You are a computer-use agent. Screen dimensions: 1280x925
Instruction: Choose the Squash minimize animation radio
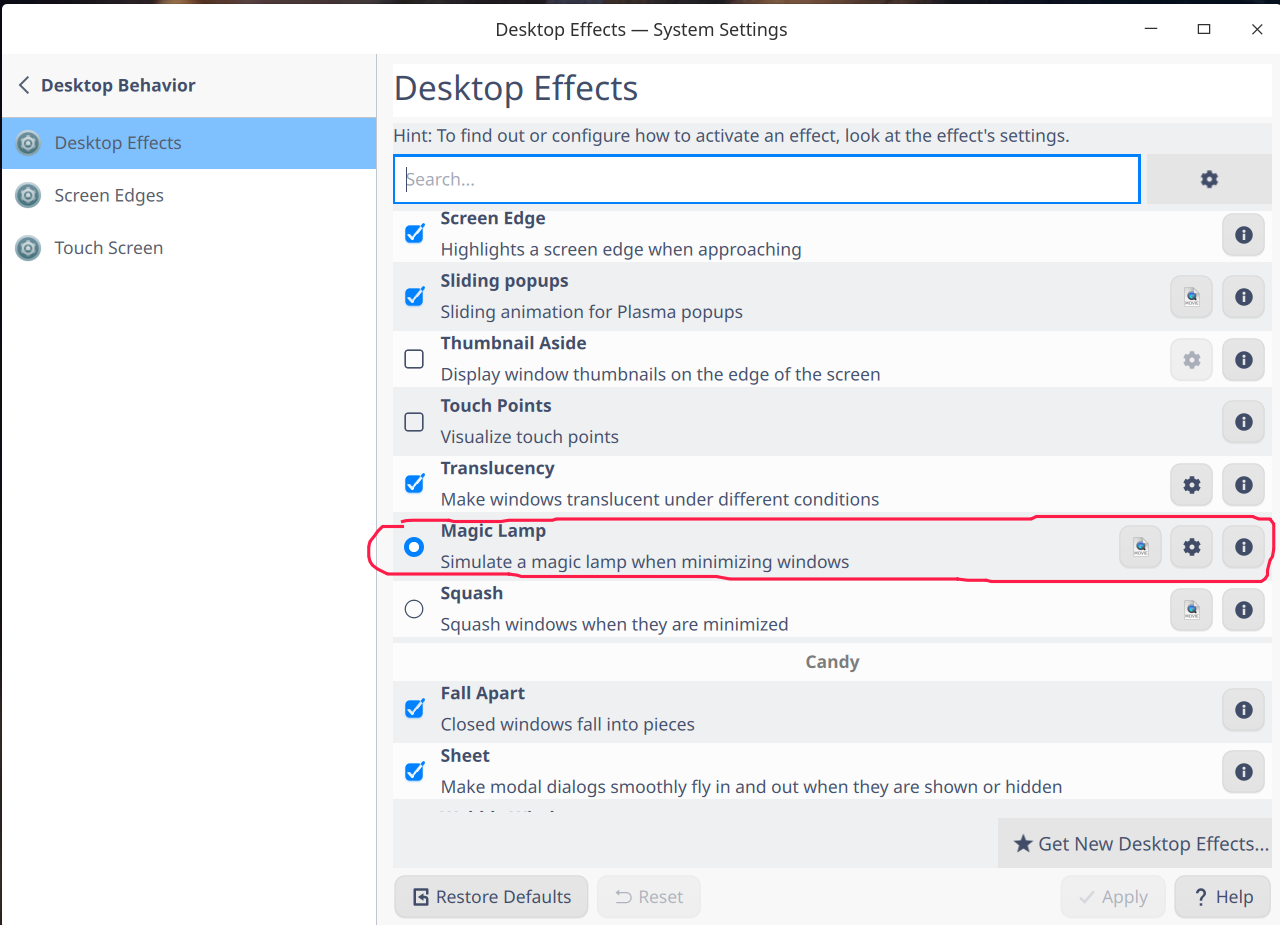[414, 609]
